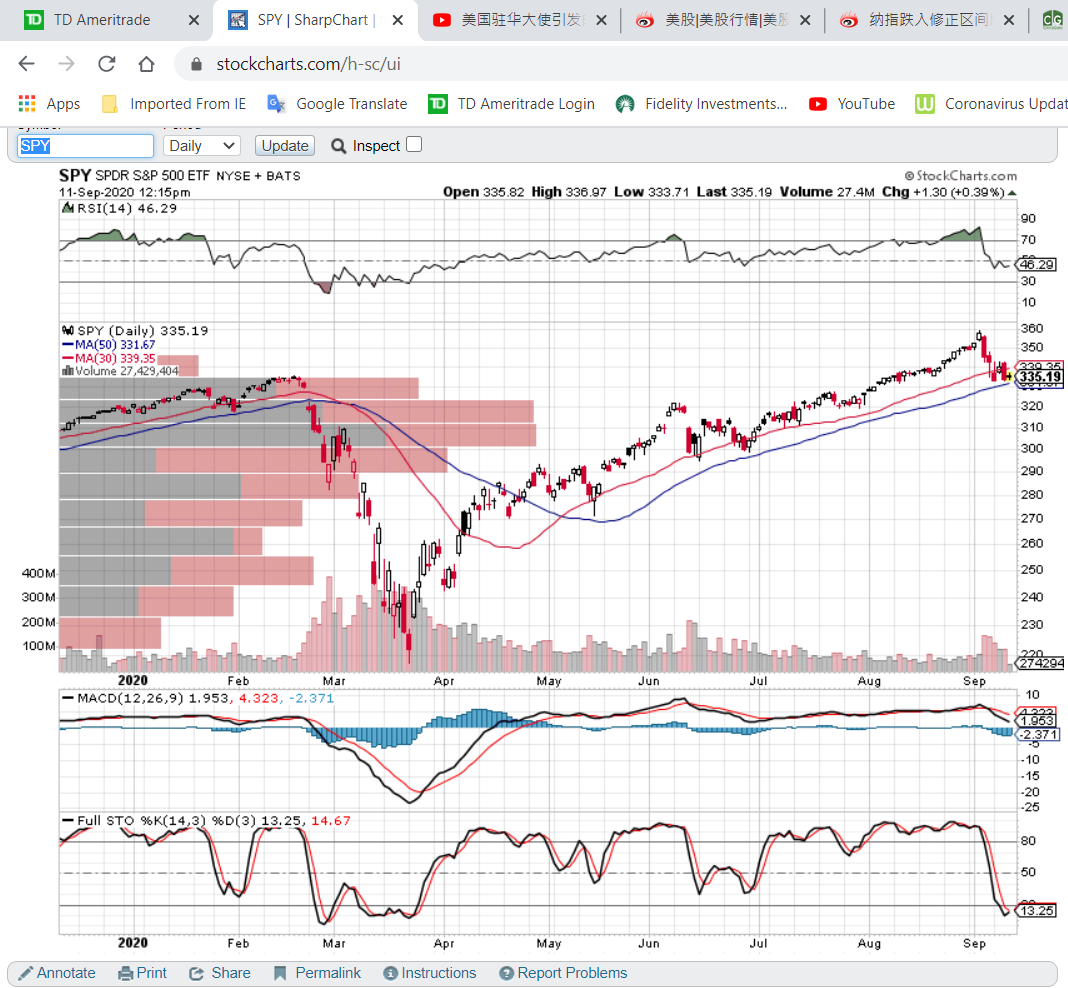Click the -2.371 MACD histogram axis tag
The width and height of the screenshot is (1068, 988).
tap(1038, 734)
